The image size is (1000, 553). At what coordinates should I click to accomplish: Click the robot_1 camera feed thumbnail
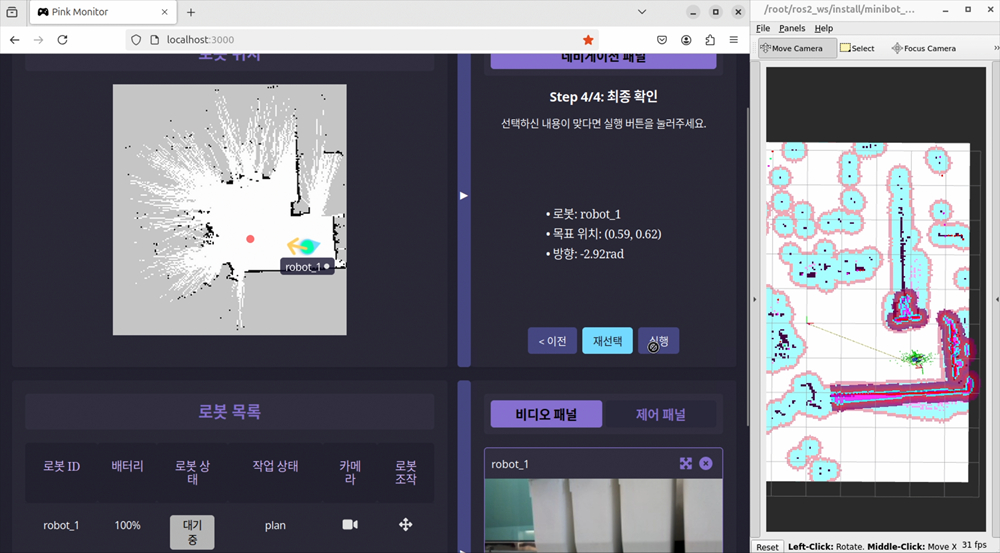tap(603, 515)
